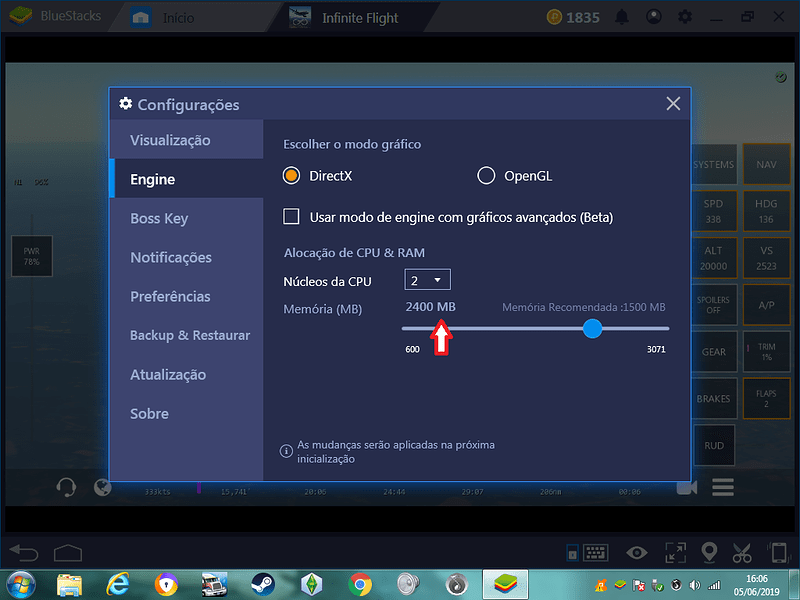
Task: Toggle SPOILERS OFF in game
Action: pyautogui.click(x=714, y=305)
